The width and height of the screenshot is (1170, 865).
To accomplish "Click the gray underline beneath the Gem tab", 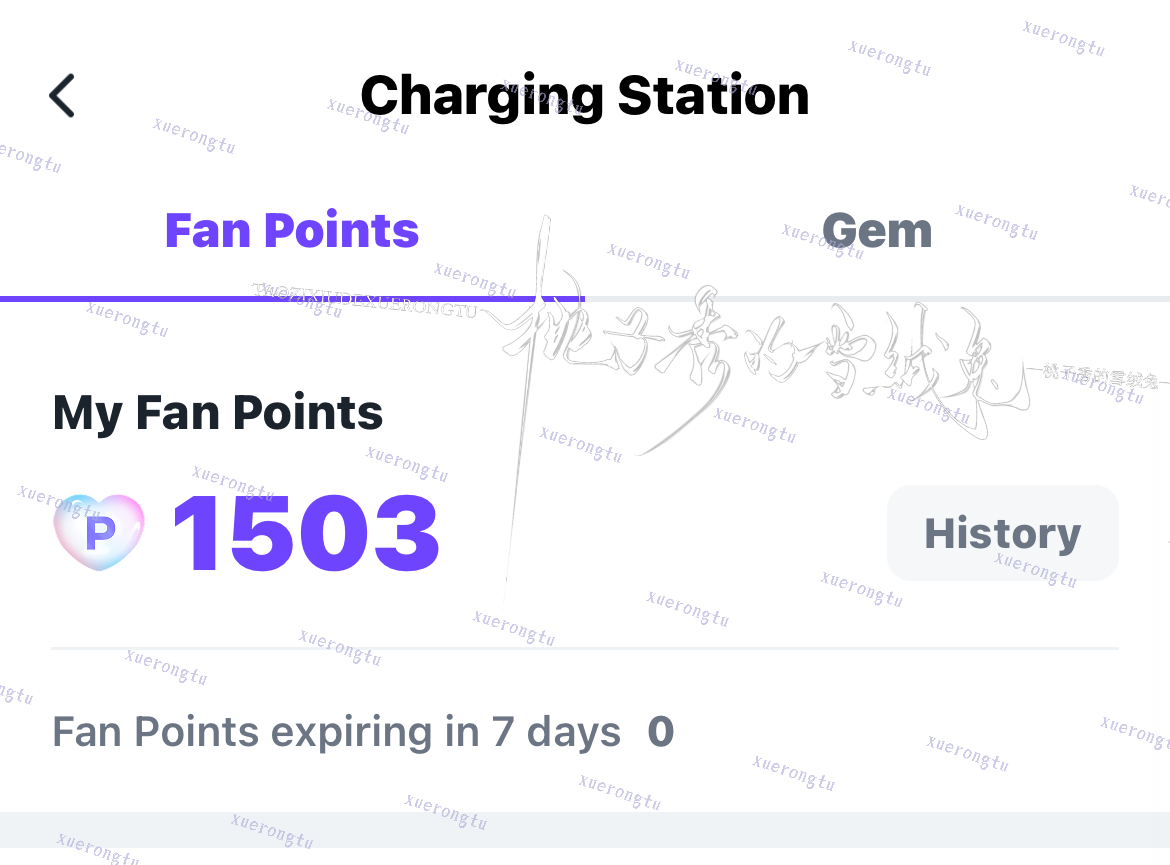I will pos(878,299).
